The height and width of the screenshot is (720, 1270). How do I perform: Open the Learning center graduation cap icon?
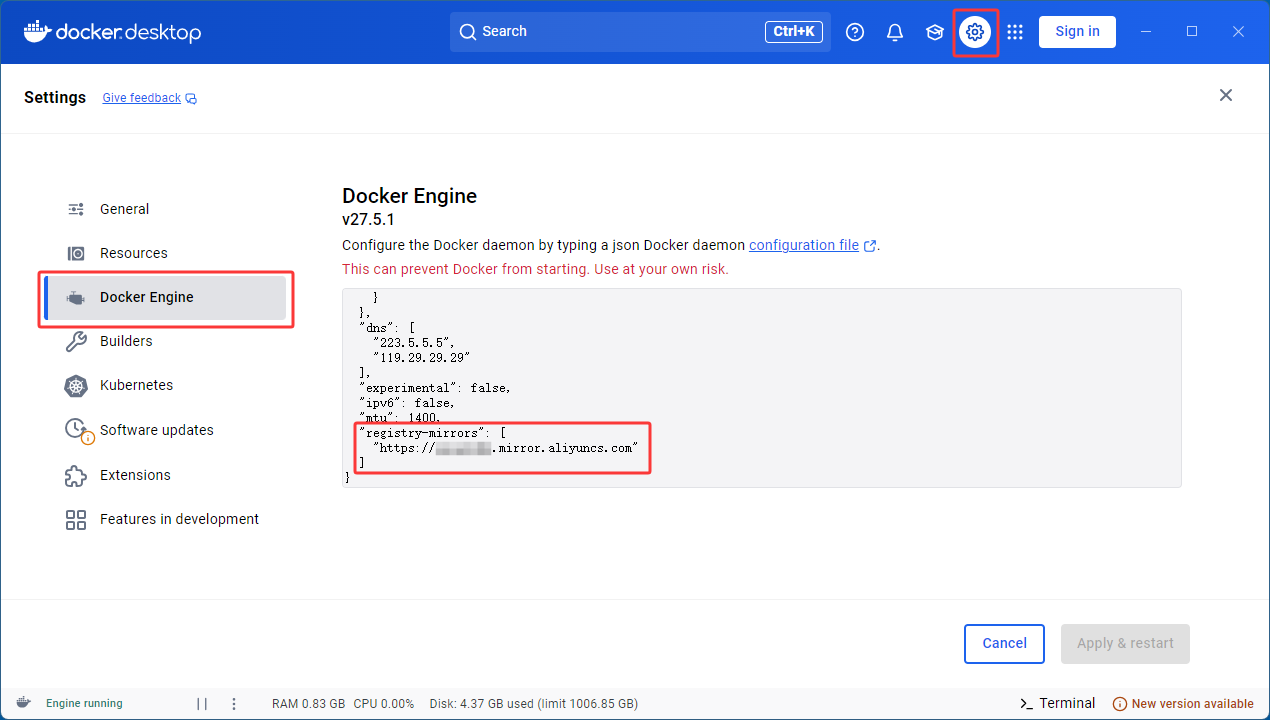coord(935,32)
